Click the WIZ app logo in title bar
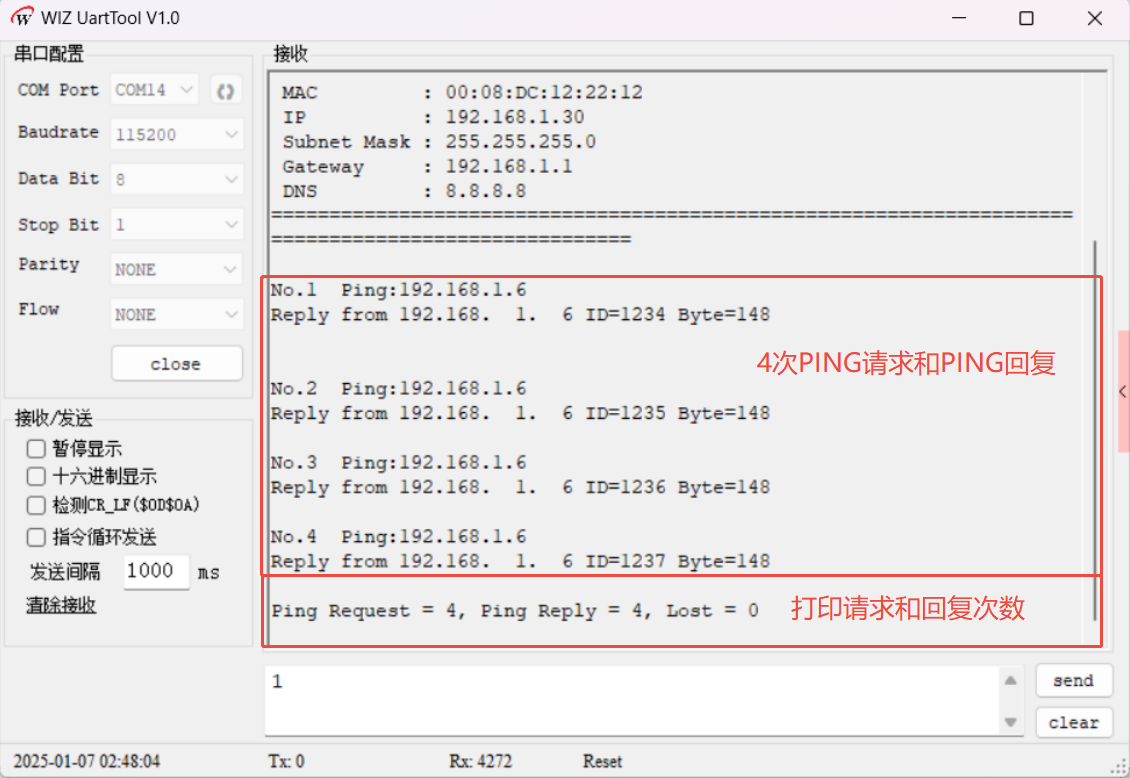 click(22, 18)
